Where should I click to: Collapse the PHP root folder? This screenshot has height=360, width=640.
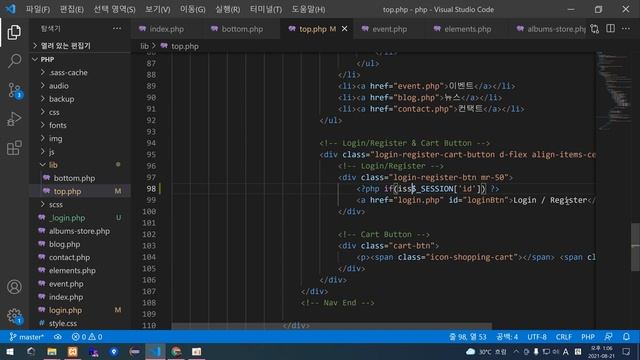point(80,59)
